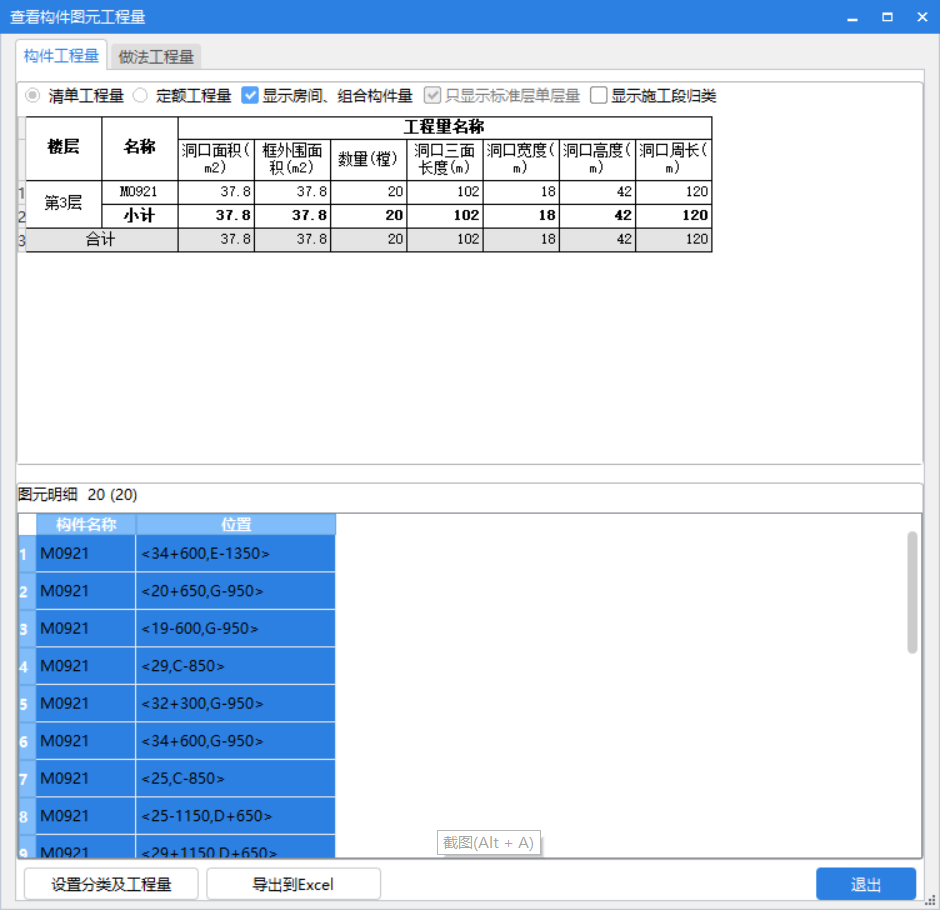Screen dimensions: 940x910
Task: Click the 框外围面积(m2) column header
Action: [293, 159]
